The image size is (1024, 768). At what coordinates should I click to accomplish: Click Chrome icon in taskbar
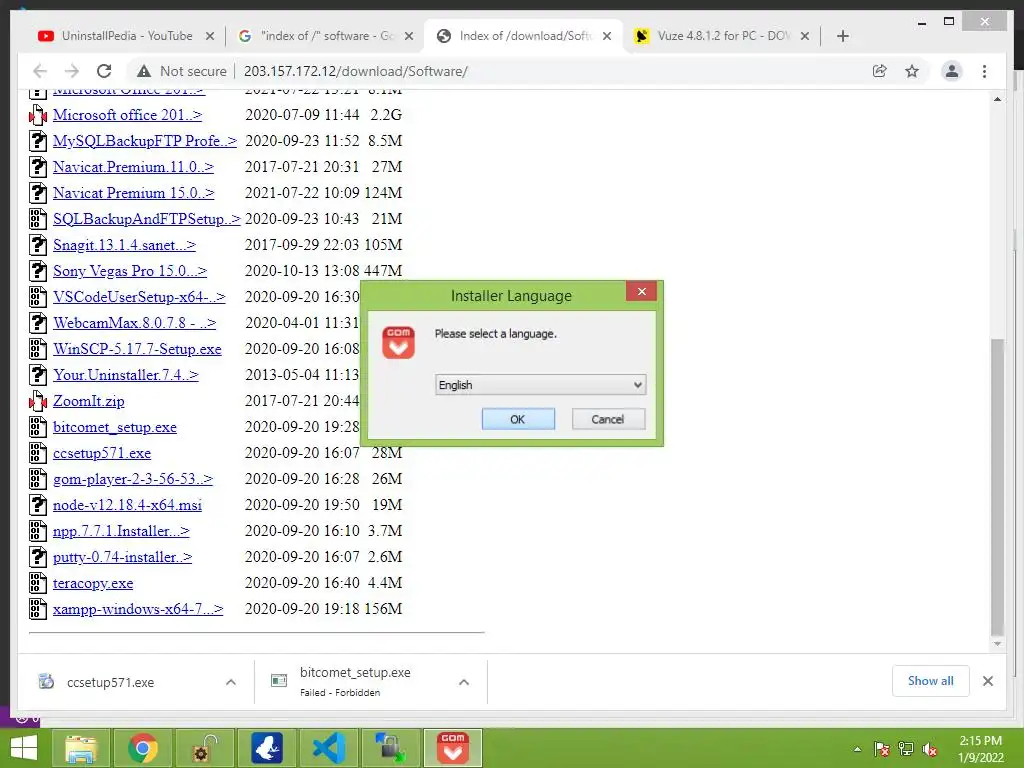143,748
